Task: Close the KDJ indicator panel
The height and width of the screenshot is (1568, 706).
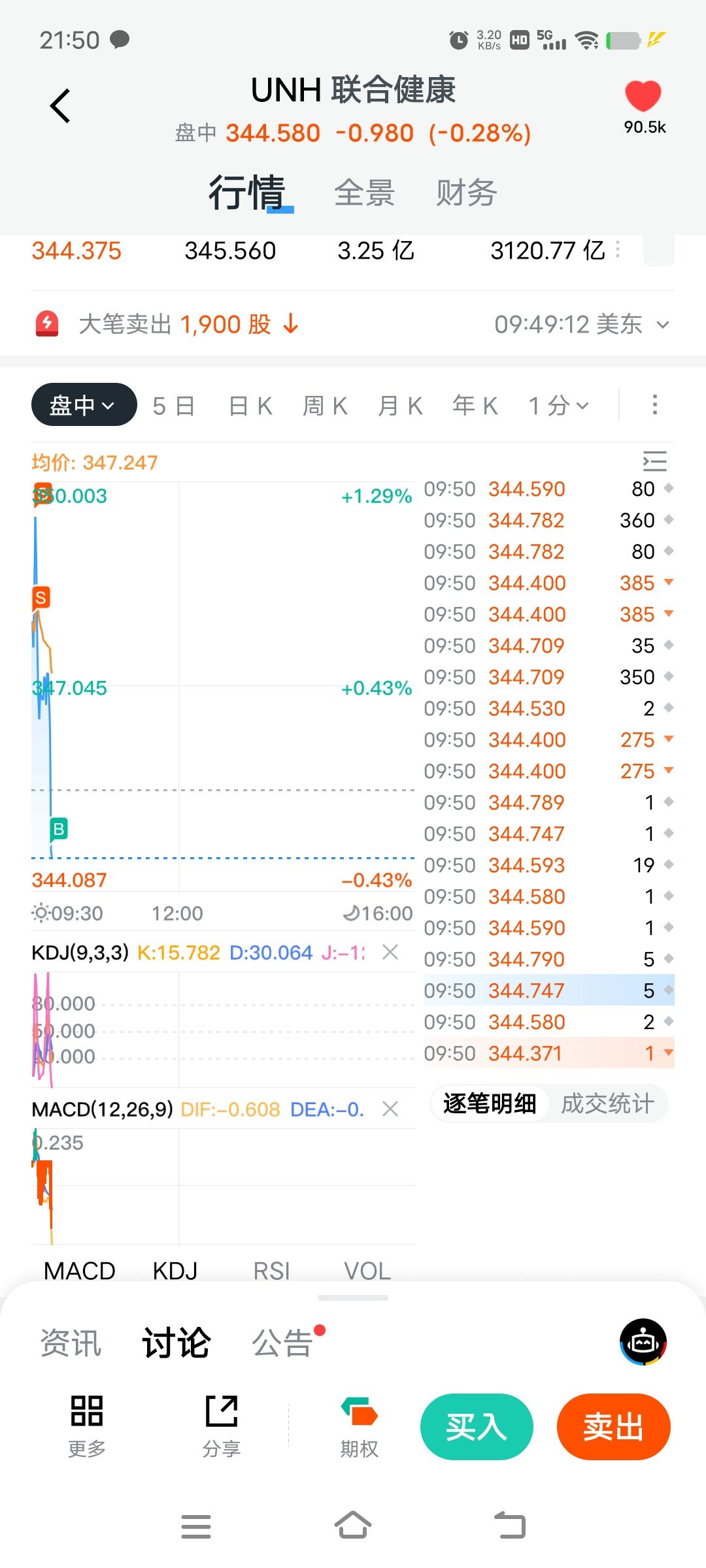Action: pos(390,952)
